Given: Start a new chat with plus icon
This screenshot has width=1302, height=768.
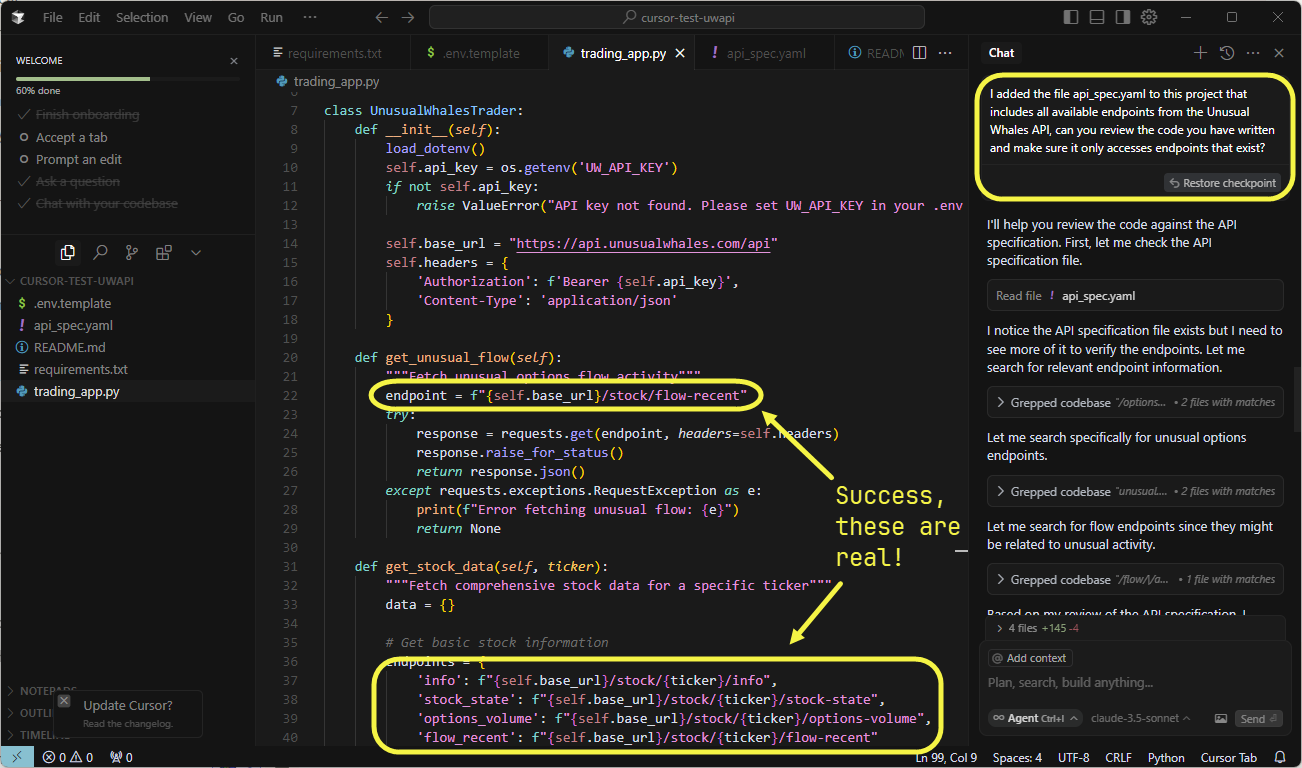Looking at the screenshot, I should pos(1200,53).
